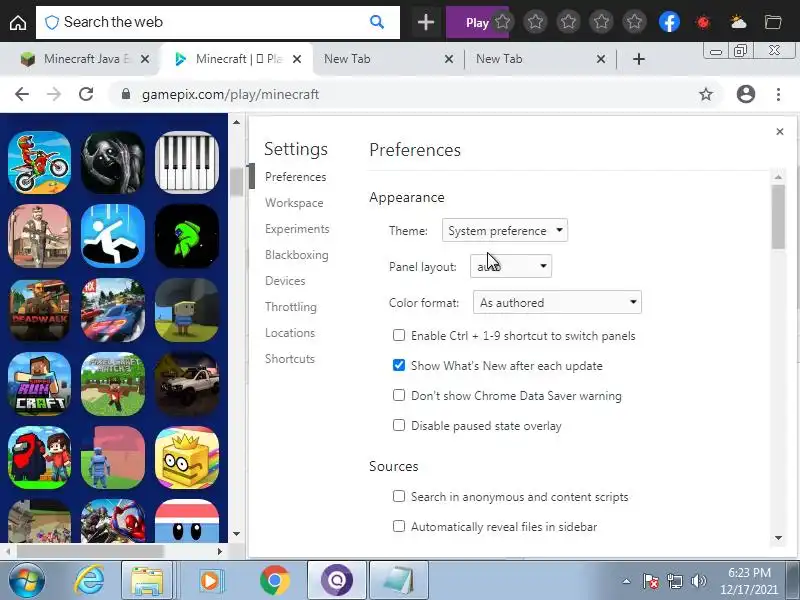
Task: Click the game list scroll-down arrow
Action: coord(236,534)
